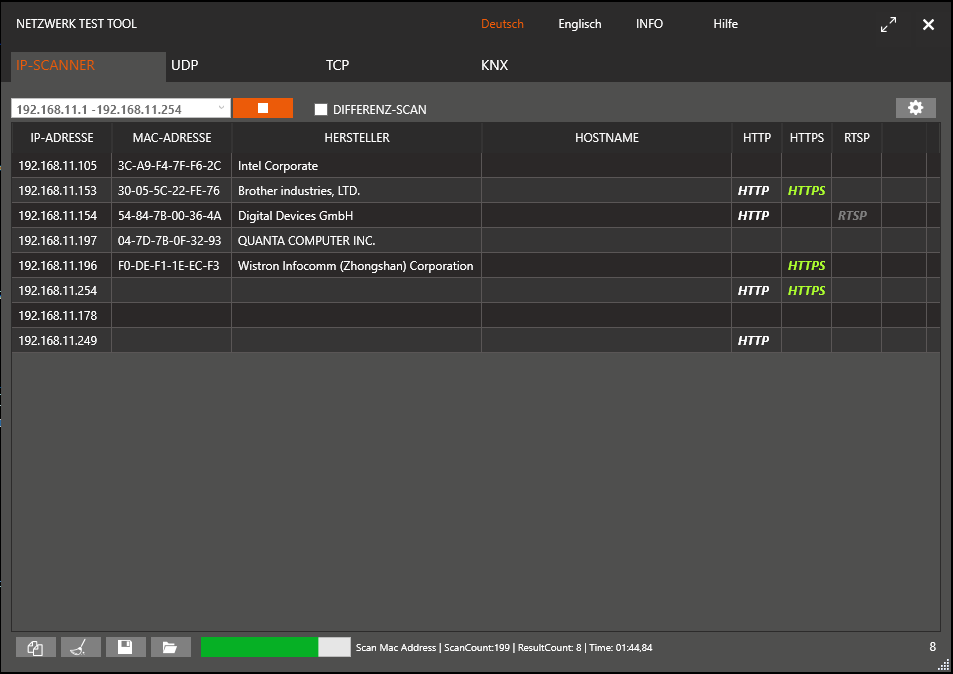Click the RTSP link for Digital Devices GmbH
The image size is (953, 674).
pos(852,216)
